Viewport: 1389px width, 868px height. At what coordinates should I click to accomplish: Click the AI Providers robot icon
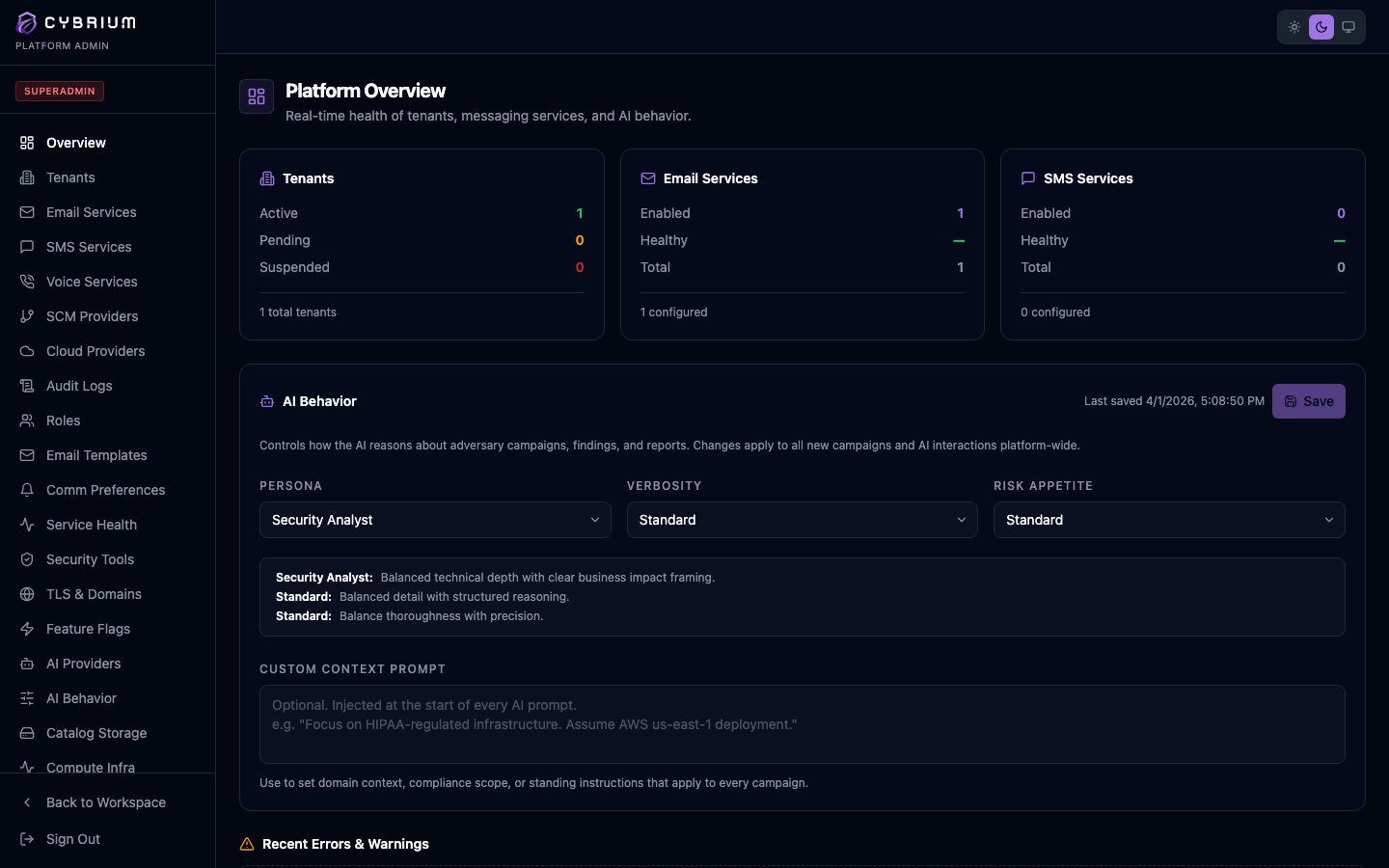pos(27,664)
